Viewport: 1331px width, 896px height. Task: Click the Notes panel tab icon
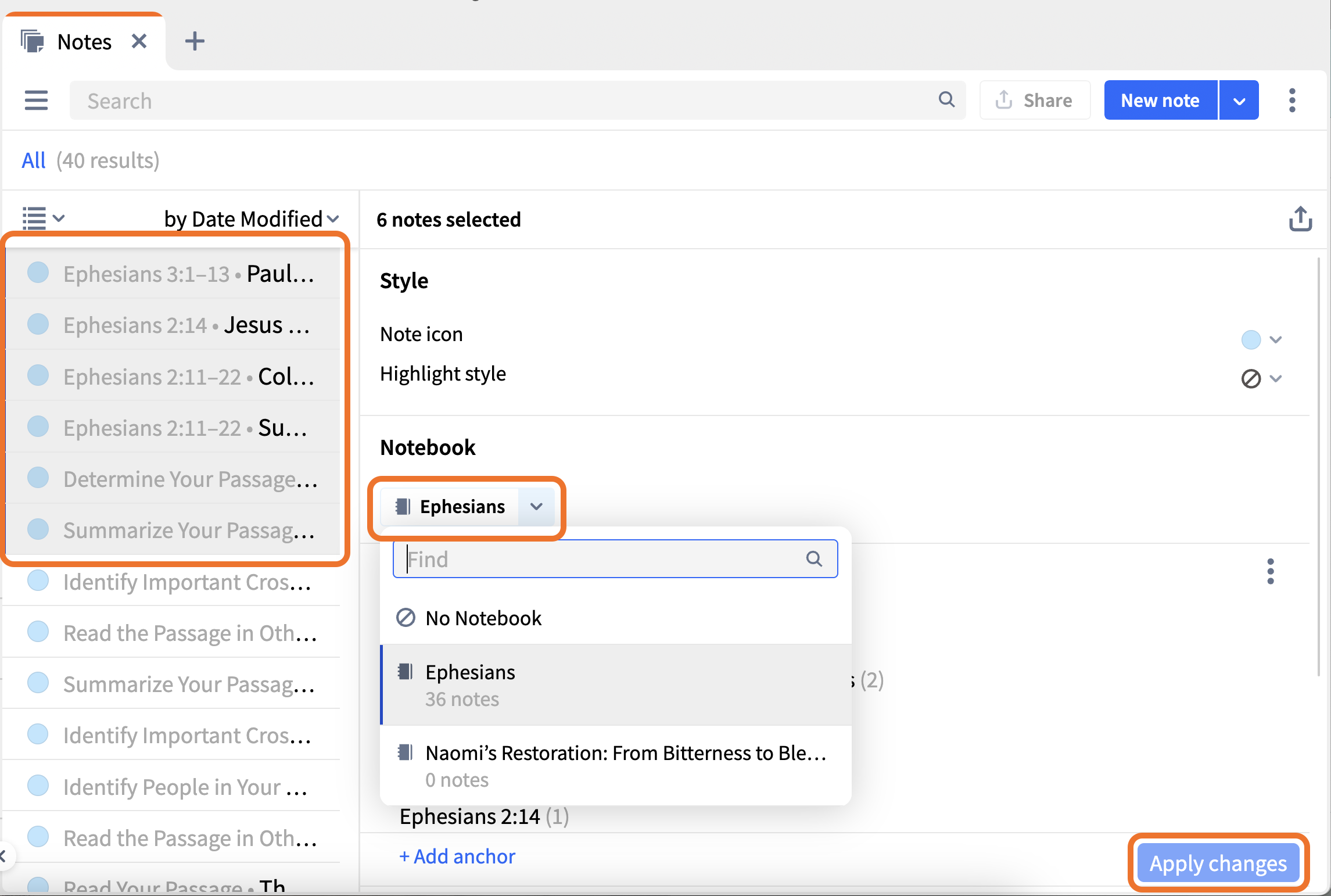pos(33,41)
